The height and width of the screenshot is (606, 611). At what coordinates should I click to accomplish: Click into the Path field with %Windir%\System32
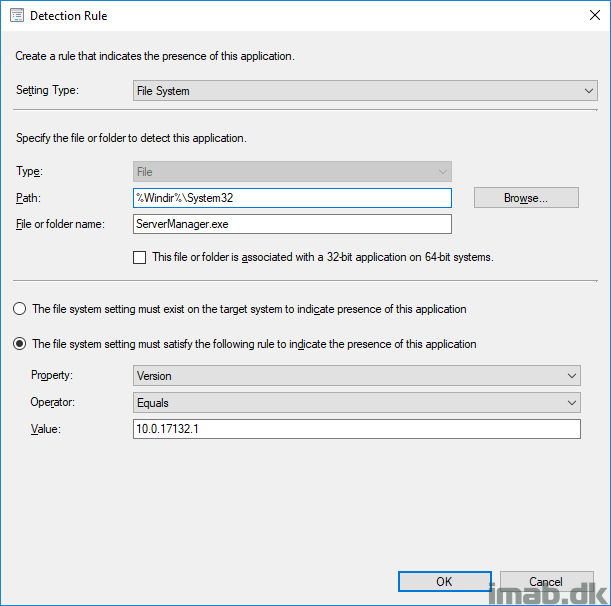point(292,198)
